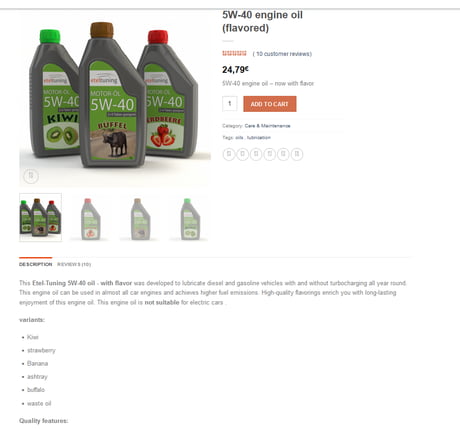Screen dimensions: 460x430
Task: Click the fifth circular share icon in the row
Action: [283, 154]
